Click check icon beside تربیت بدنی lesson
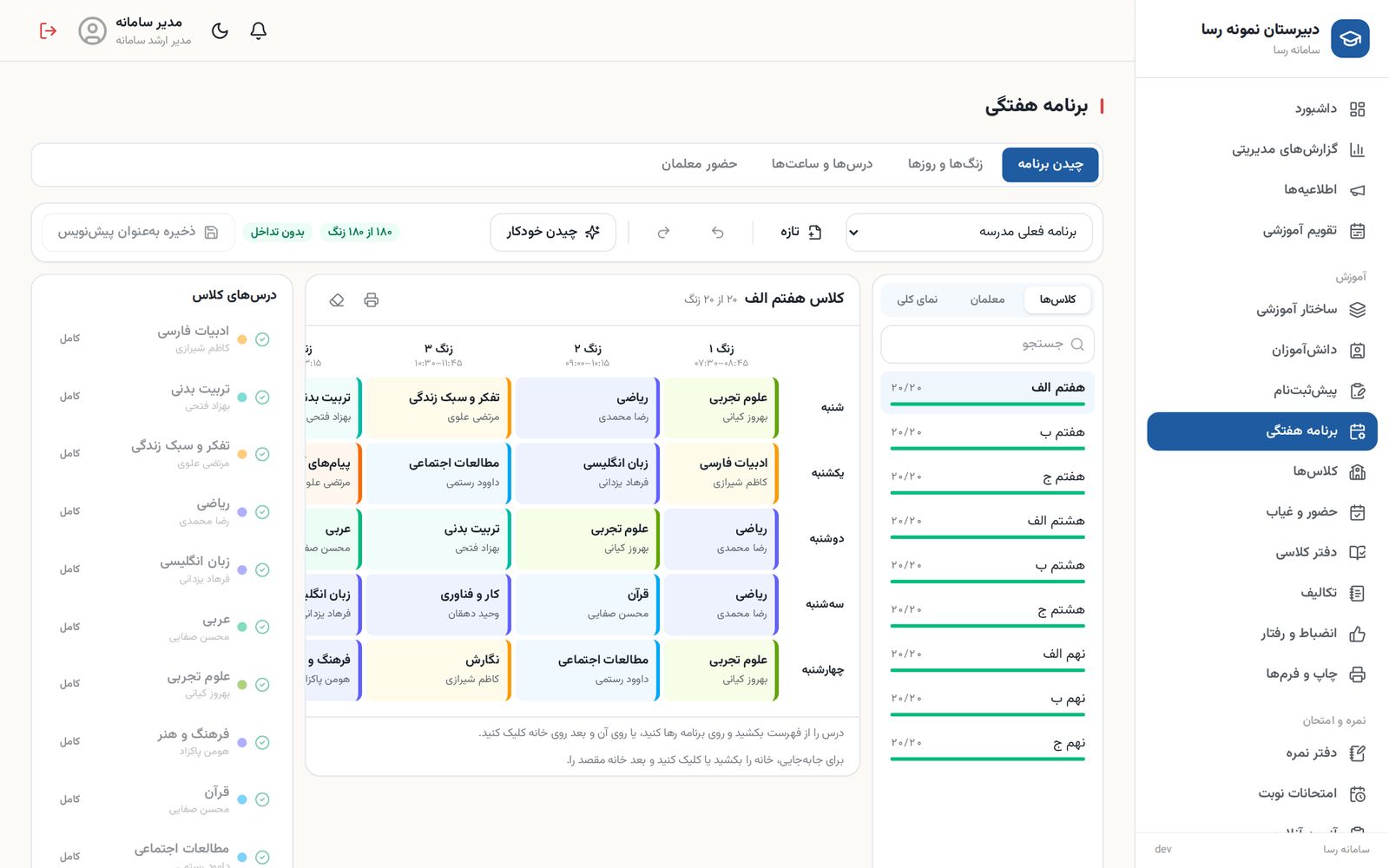 coord(262,397)
